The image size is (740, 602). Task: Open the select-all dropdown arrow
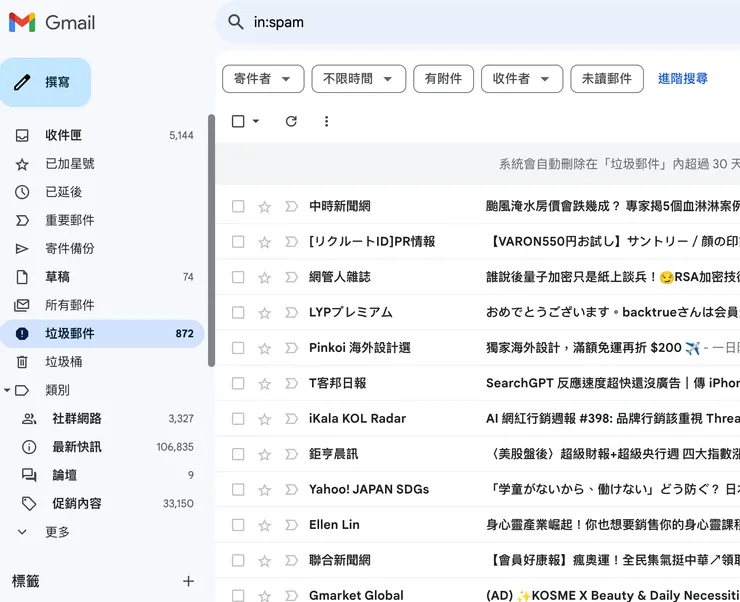pyautogui.click(x=256, y=122)
